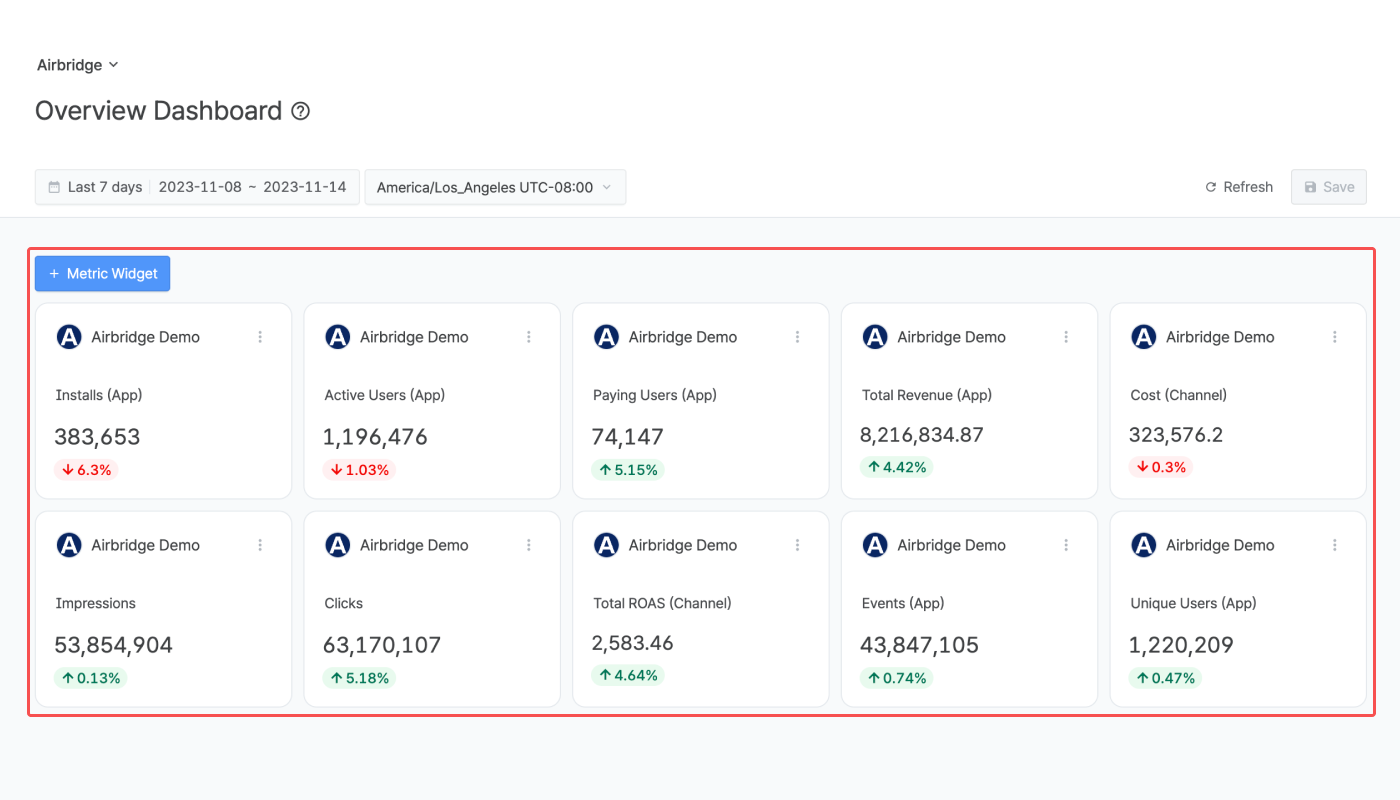Click the 0.47% increase badge on Unique Users
The height and width of the screenshot is (800, 1400).
(x=1165, y=678)
